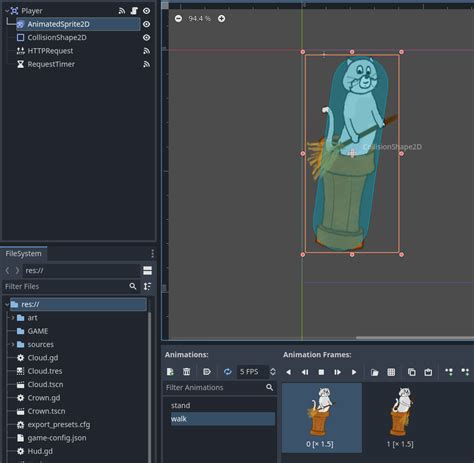This screenshot has width=474, height=463.
Task: Paste animation frame
Action: pyautogui.click(x=428, y=372)
